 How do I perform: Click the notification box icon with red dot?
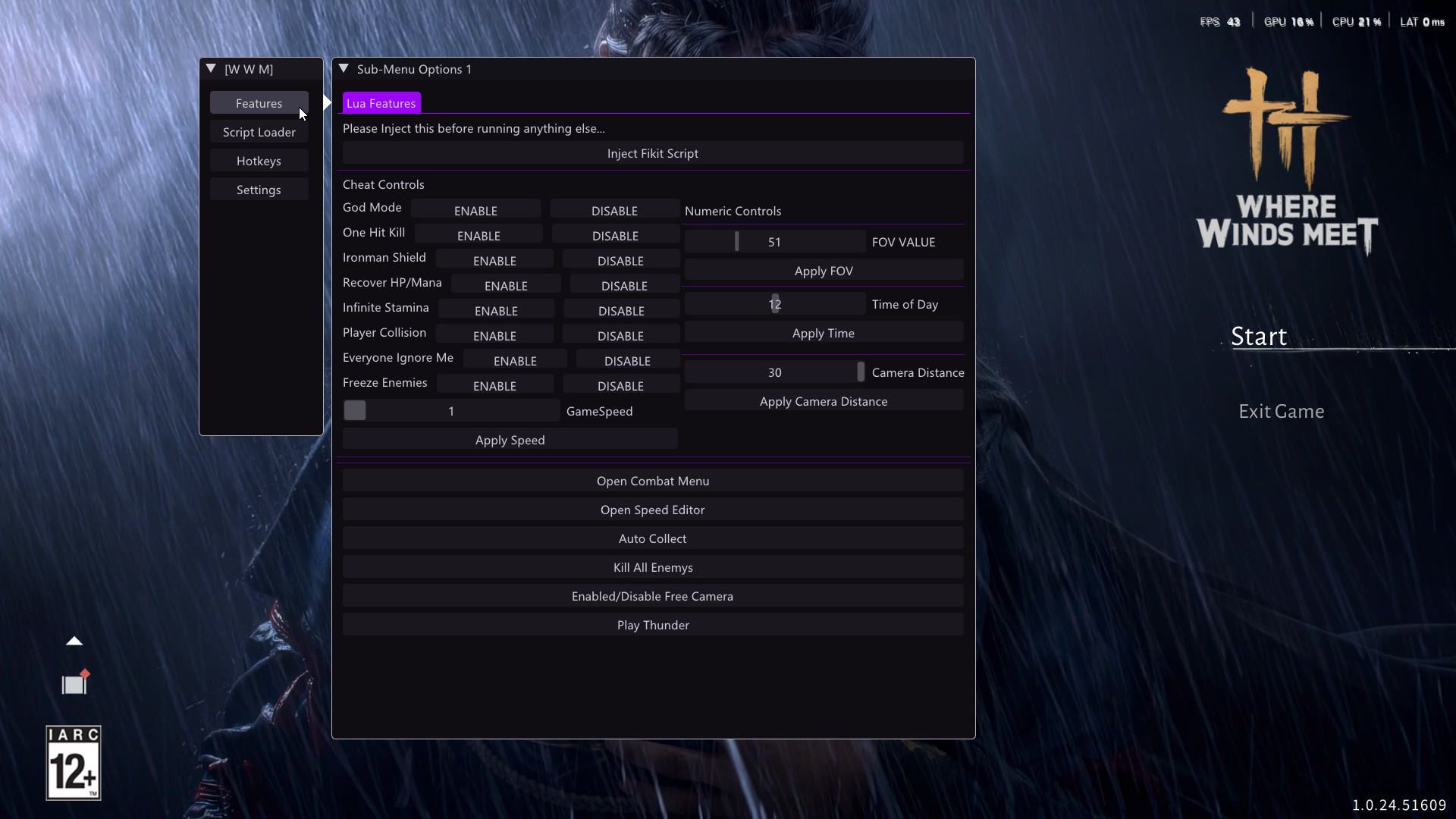(x=75, y=682)
